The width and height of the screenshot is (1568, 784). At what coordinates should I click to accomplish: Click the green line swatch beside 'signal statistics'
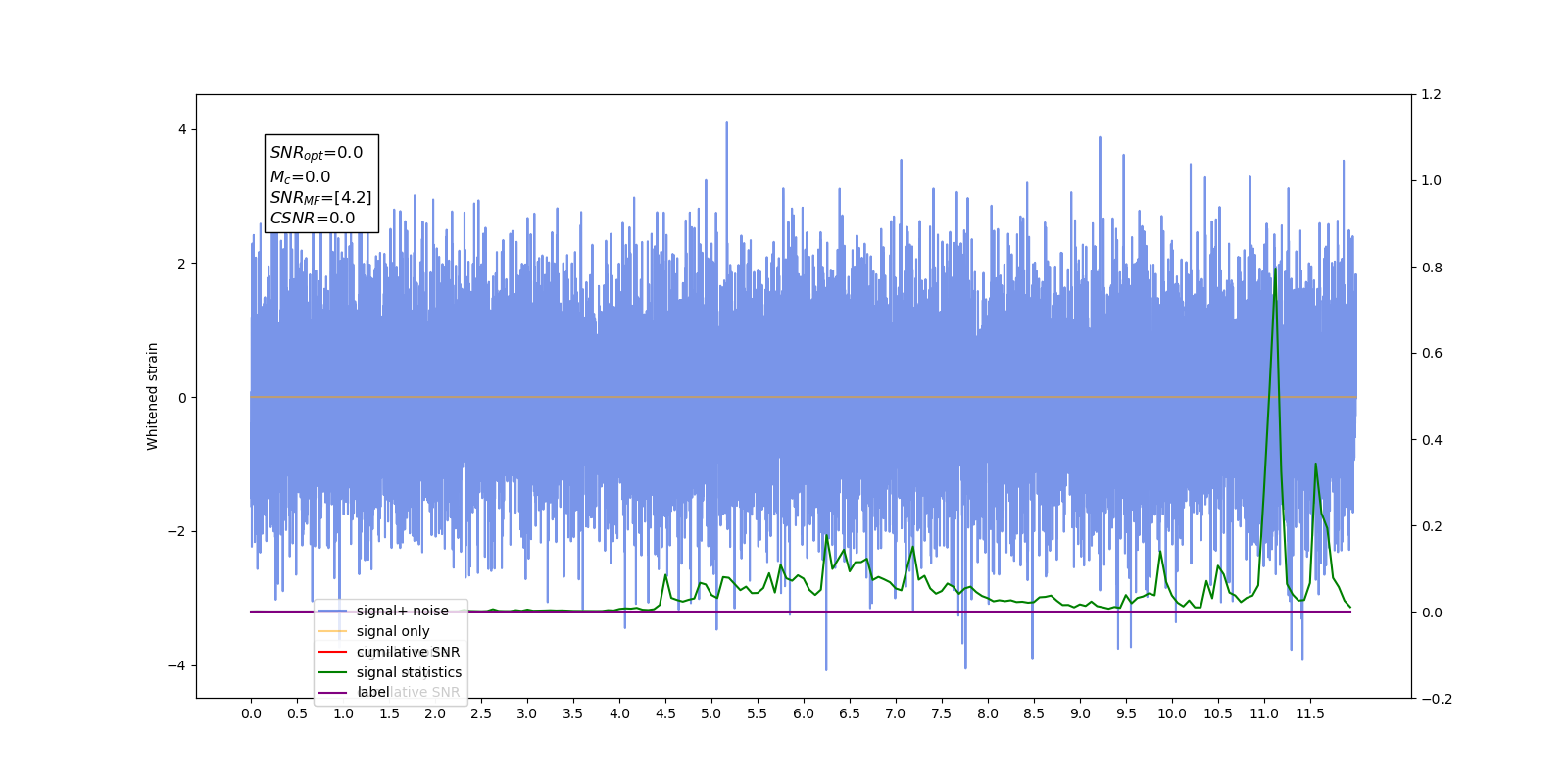pyautogui.click(x=333, y=672)
